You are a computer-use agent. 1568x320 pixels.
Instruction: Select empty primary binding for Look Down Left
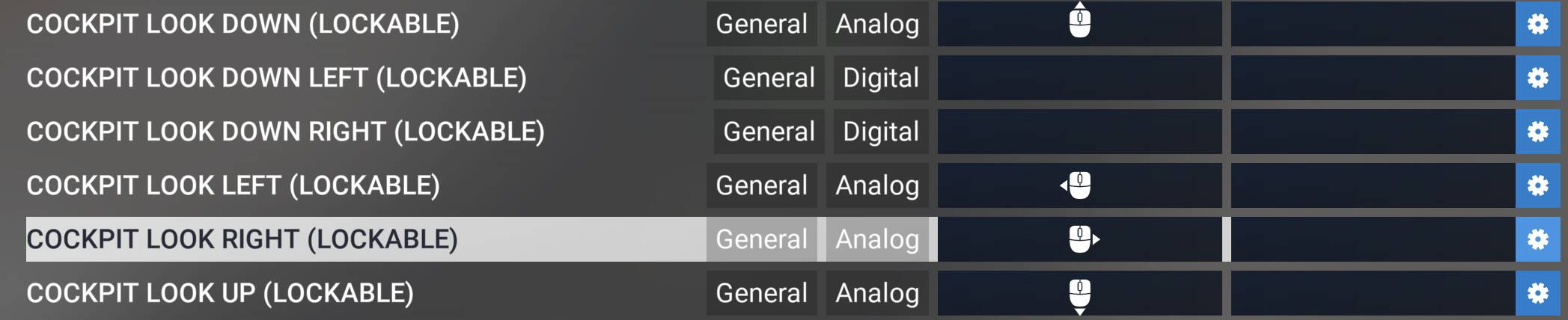point(1079,78)
